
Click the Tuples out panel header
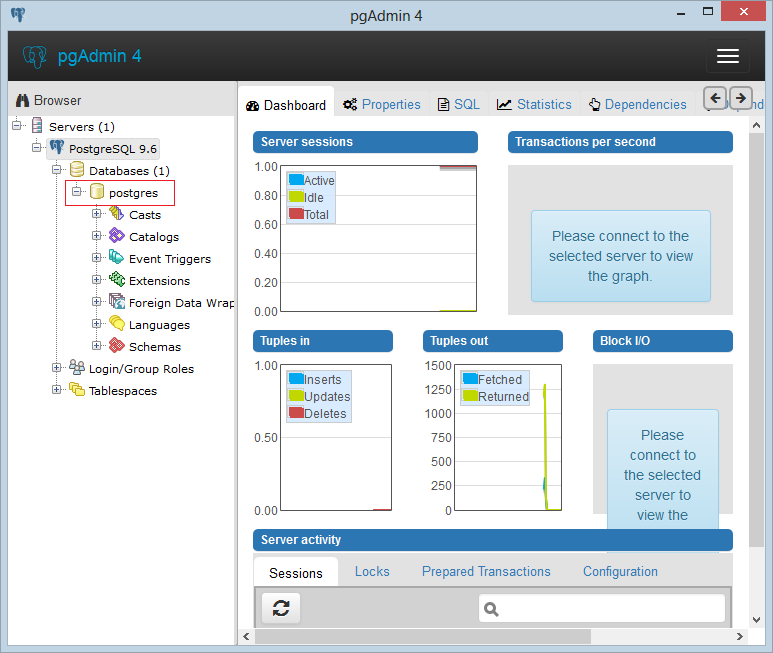[492, 341]
